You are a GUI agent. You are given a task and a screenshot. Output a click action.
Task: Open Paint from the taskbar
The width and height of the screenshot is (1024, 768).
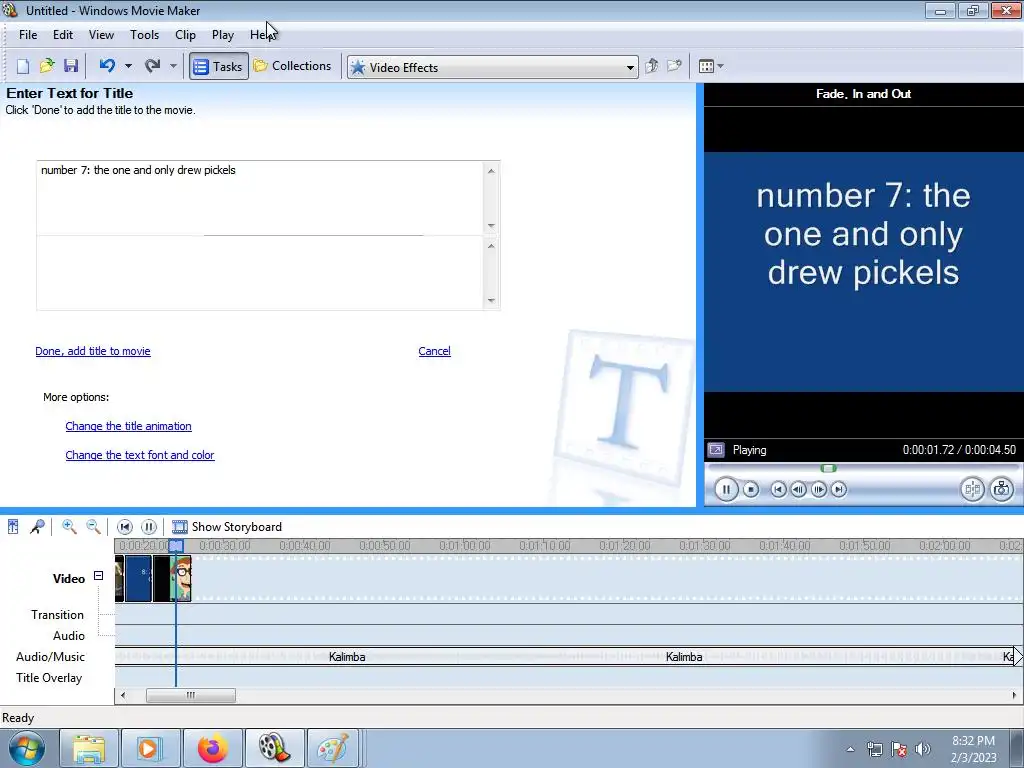tap(332, 748)
